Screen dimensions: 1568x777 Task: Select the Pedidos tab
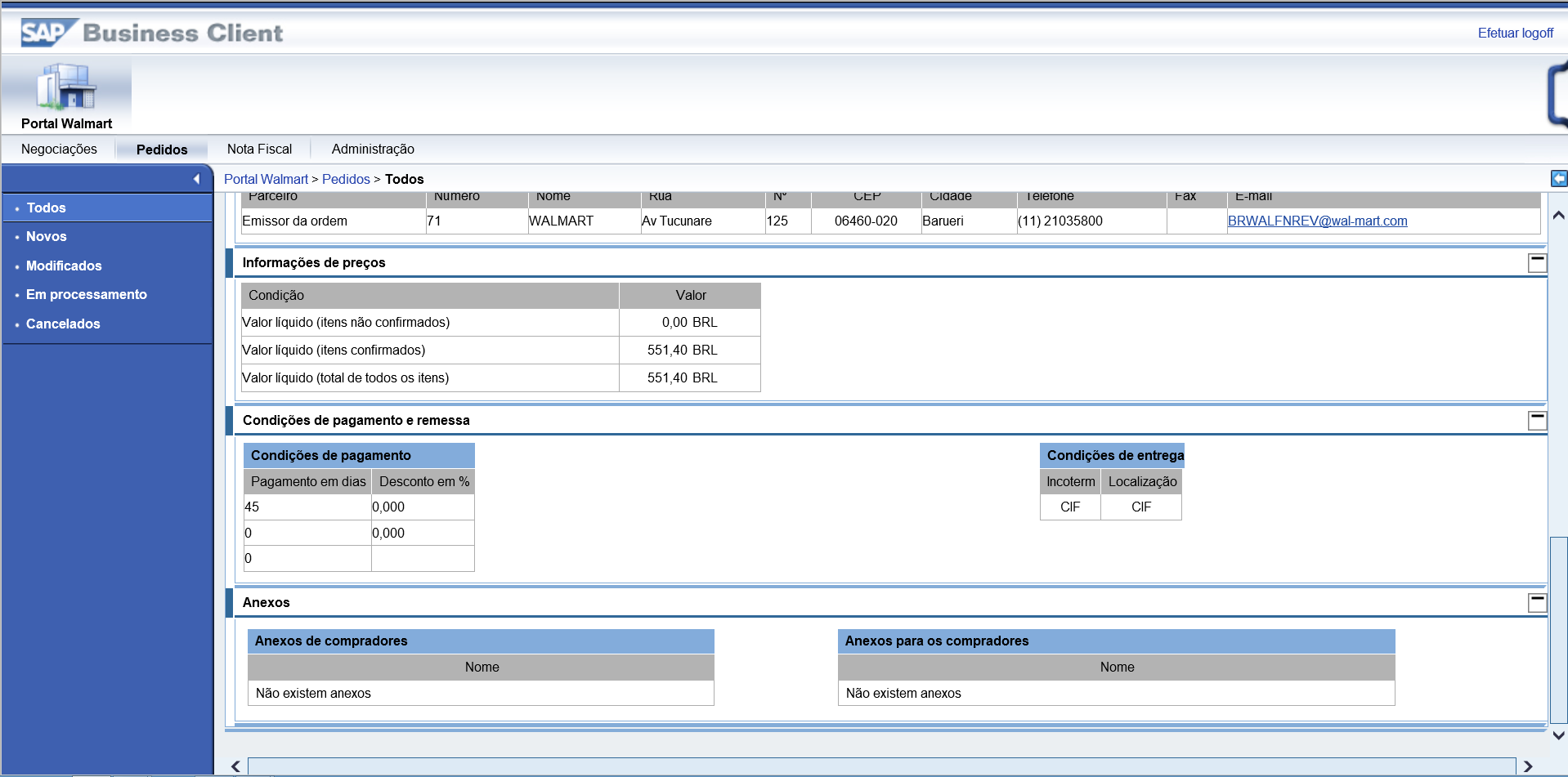pos(162,150)
